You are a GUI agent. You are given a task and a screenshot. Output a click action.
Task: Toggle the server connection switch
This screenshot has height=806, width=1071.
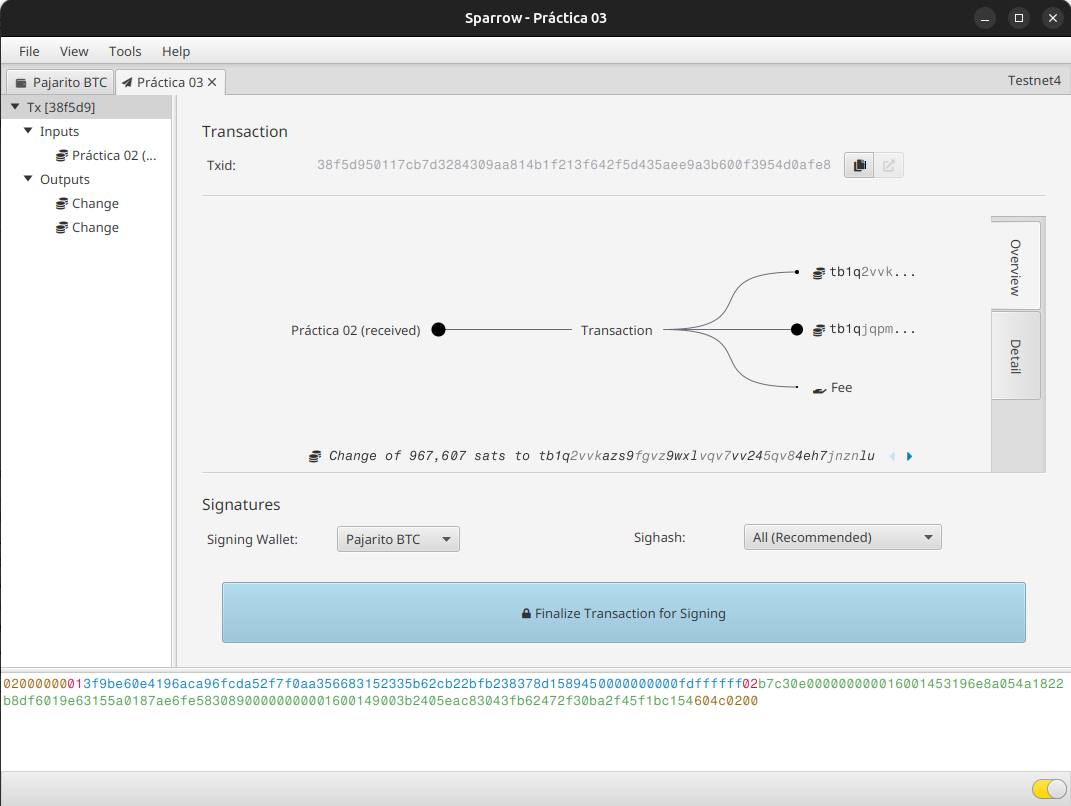(1049, 789)
